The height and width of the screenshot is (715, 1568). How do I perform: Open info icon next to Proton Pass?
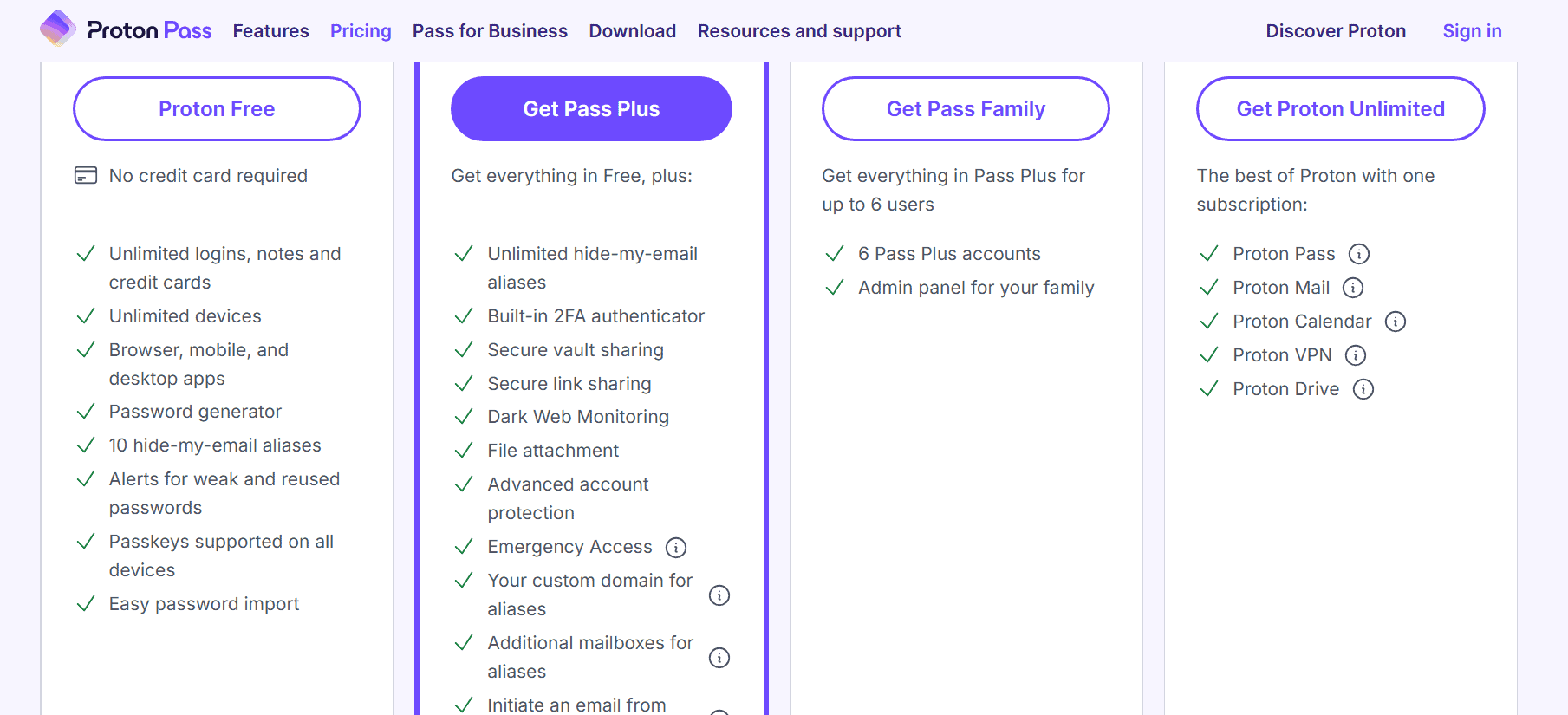(x=1359, y=254)
